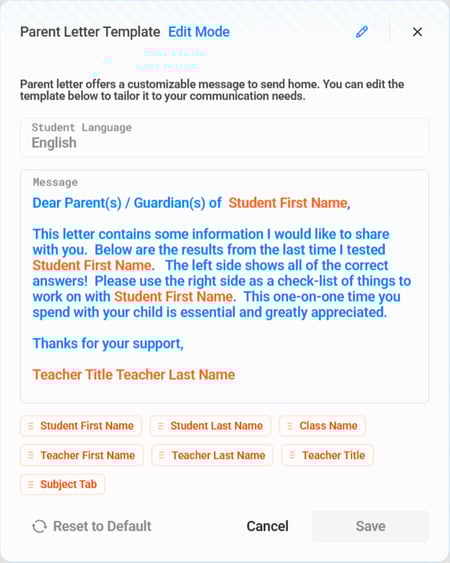Click the Edit Mode label
450x563 pixels.
pos(199,32)
